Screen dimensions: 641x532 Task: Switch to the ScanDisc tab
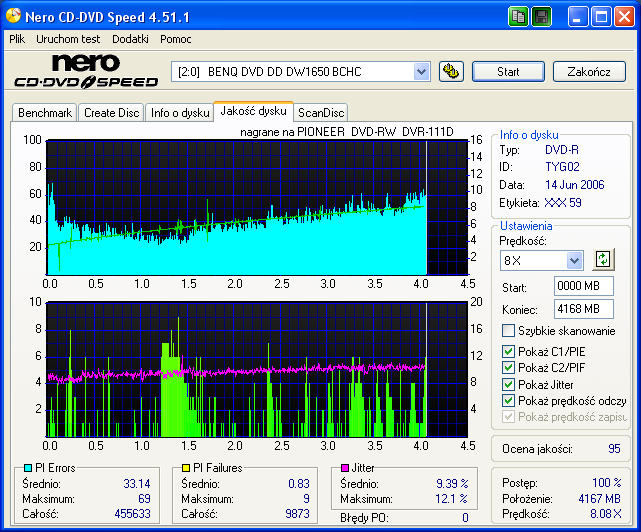[321, 113]
